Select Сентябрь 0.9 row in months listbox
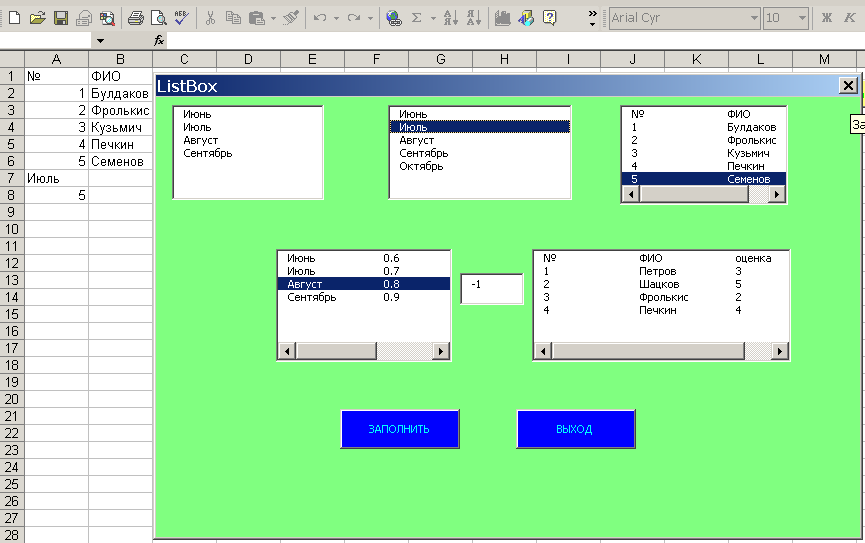 (364, 297)
